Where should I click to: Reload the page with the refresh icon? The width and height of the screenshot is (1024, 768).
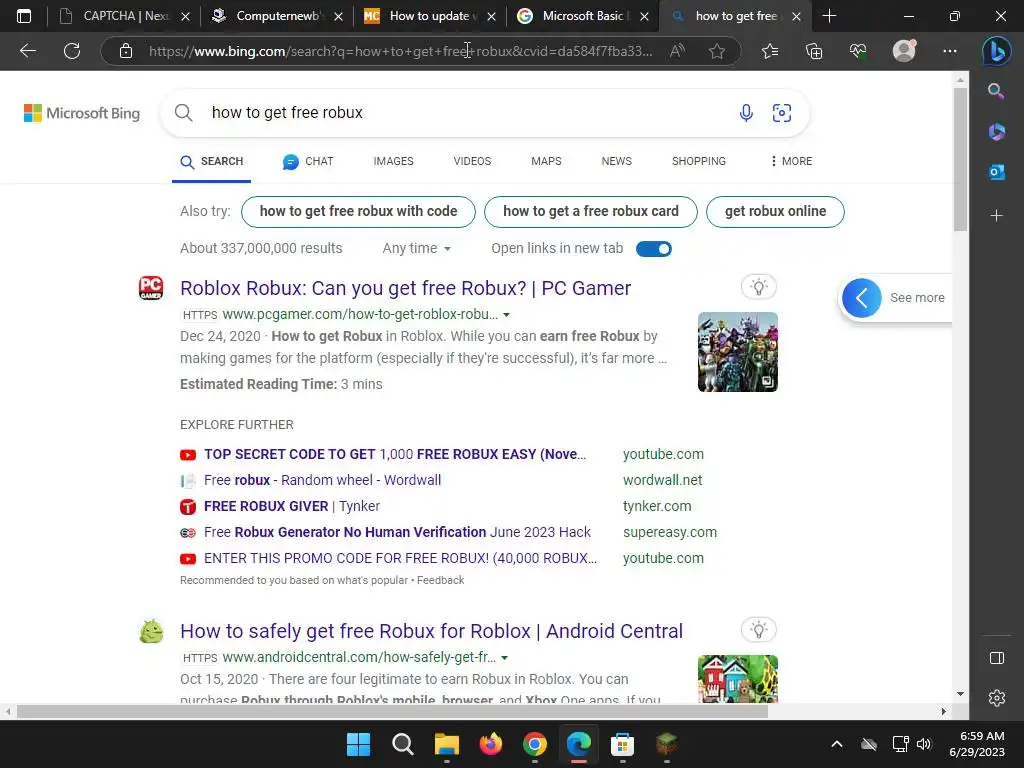(x=72, y=51)
